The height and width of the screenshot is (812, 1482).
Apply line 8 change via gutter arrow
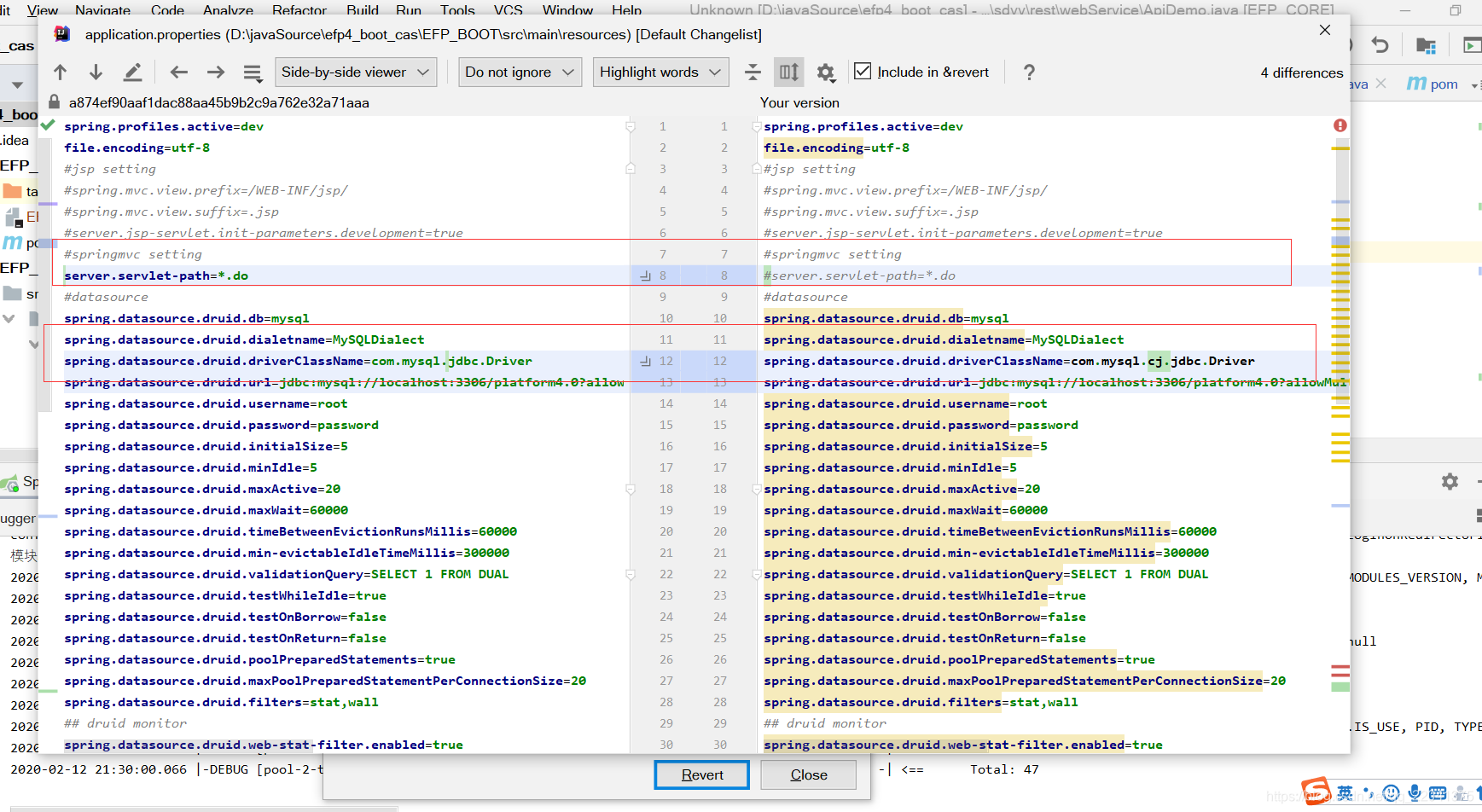pyautogui.click(x=646, y=275)
